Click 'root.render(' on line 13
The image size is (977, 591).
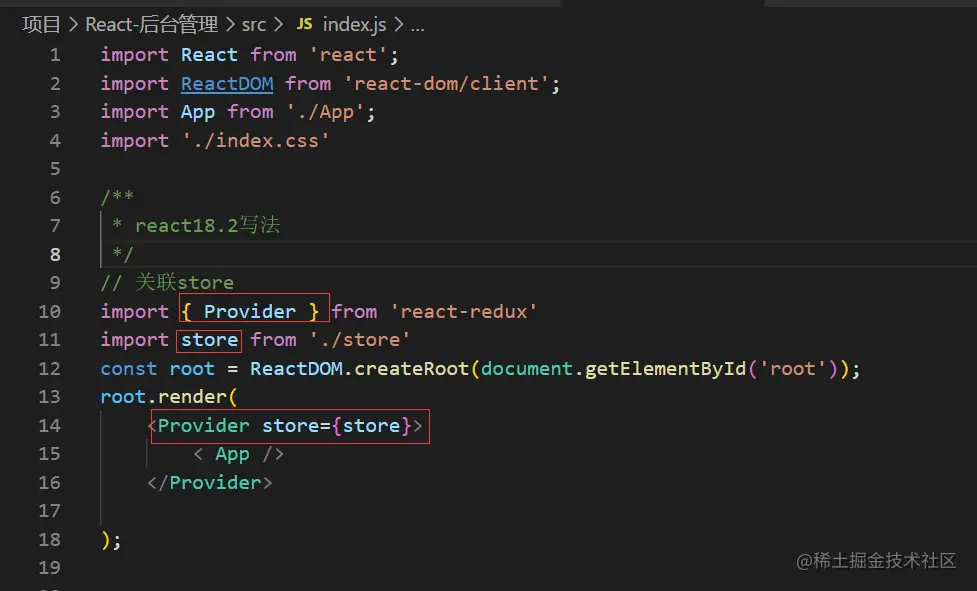[x=169, y=397]
